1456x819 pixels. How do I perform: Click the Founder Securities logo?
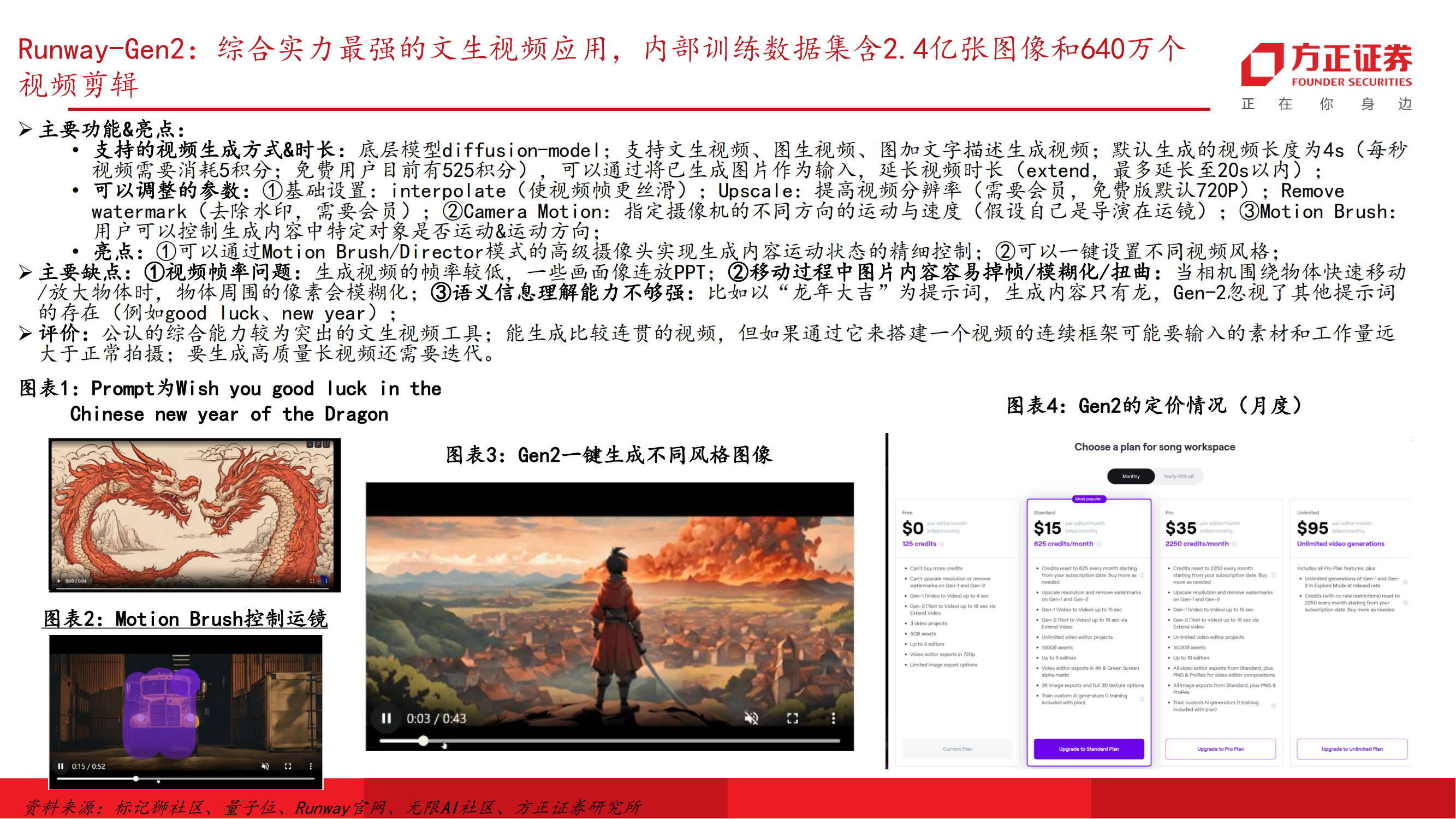click(x=1327, y=65)
